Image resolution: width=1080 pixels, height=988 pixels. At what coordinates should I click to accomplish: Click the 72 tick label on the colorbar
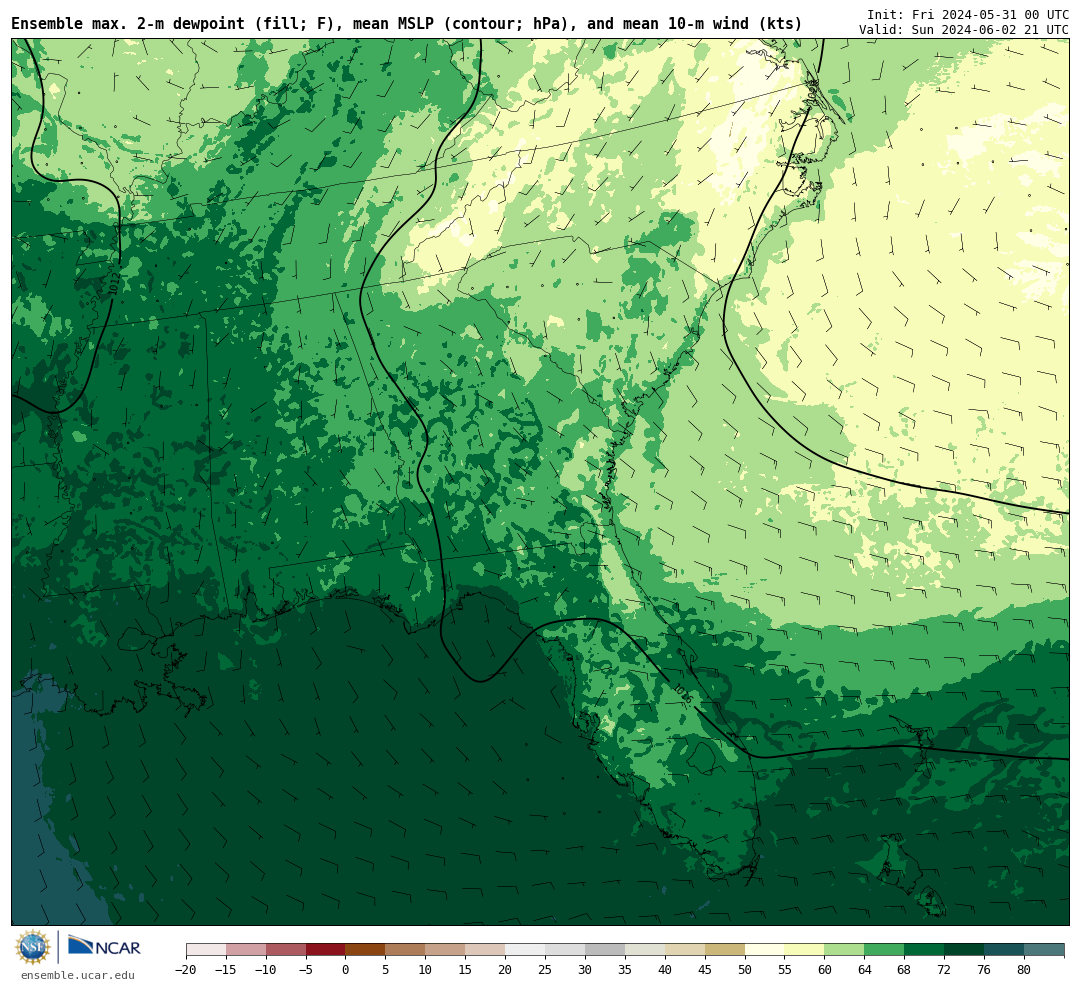coord(945,970)
